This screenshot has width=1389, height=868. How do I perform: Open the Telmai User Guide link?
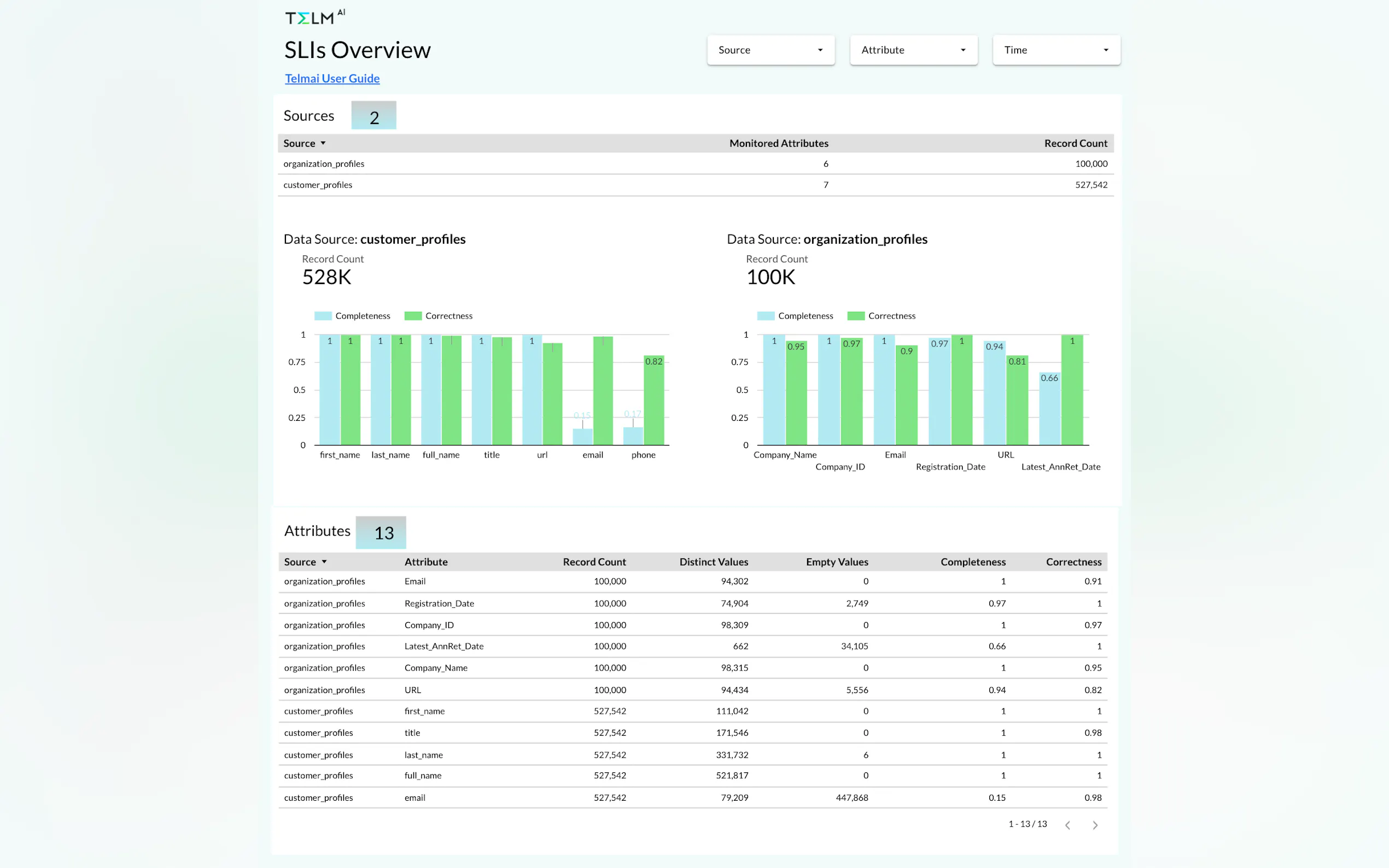click(332, 79)
